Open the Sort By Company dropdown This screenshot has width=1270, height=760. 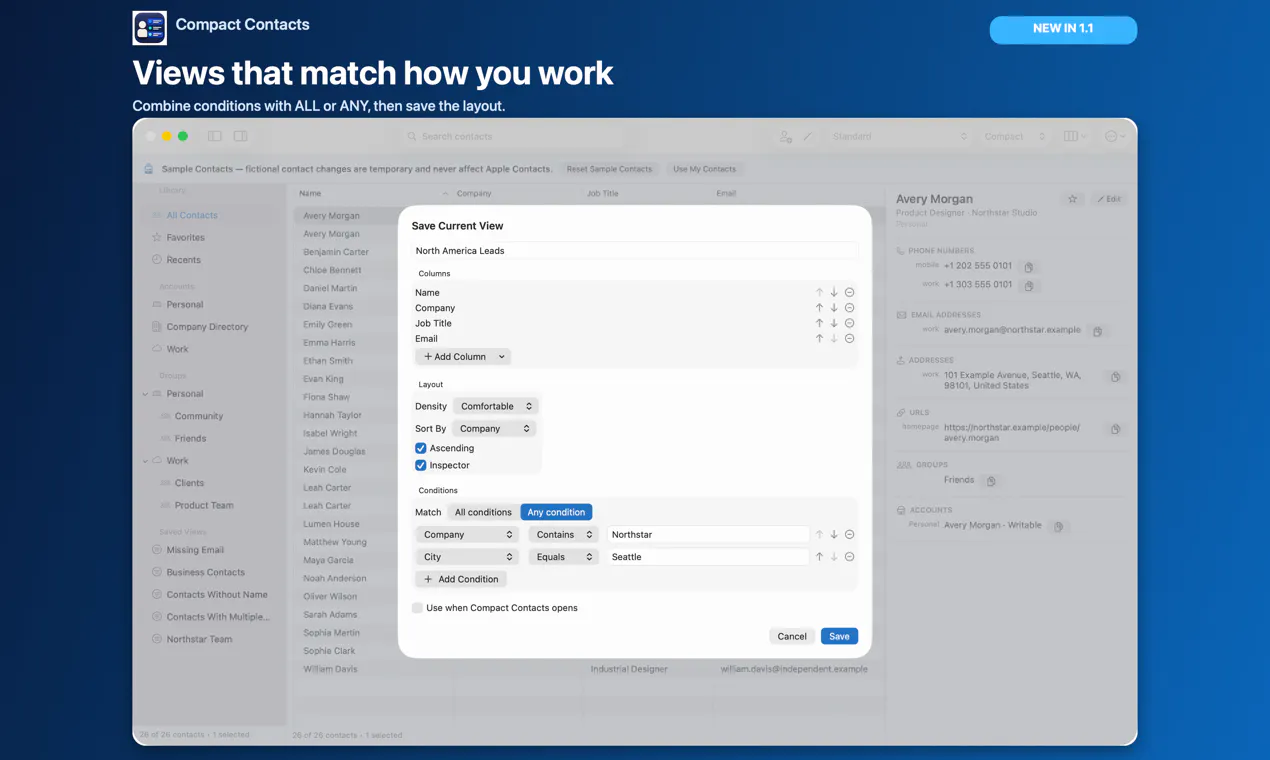point(494,428)
